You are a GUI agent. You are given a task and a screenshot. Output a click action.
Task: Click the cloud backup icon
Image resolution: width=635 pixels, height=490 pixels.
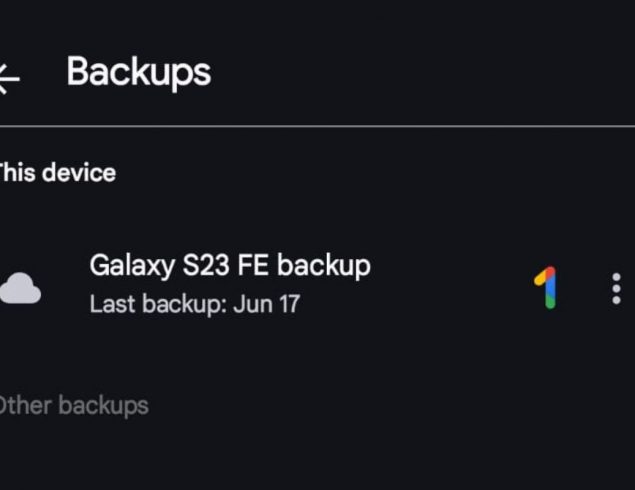tap(20, 287)
